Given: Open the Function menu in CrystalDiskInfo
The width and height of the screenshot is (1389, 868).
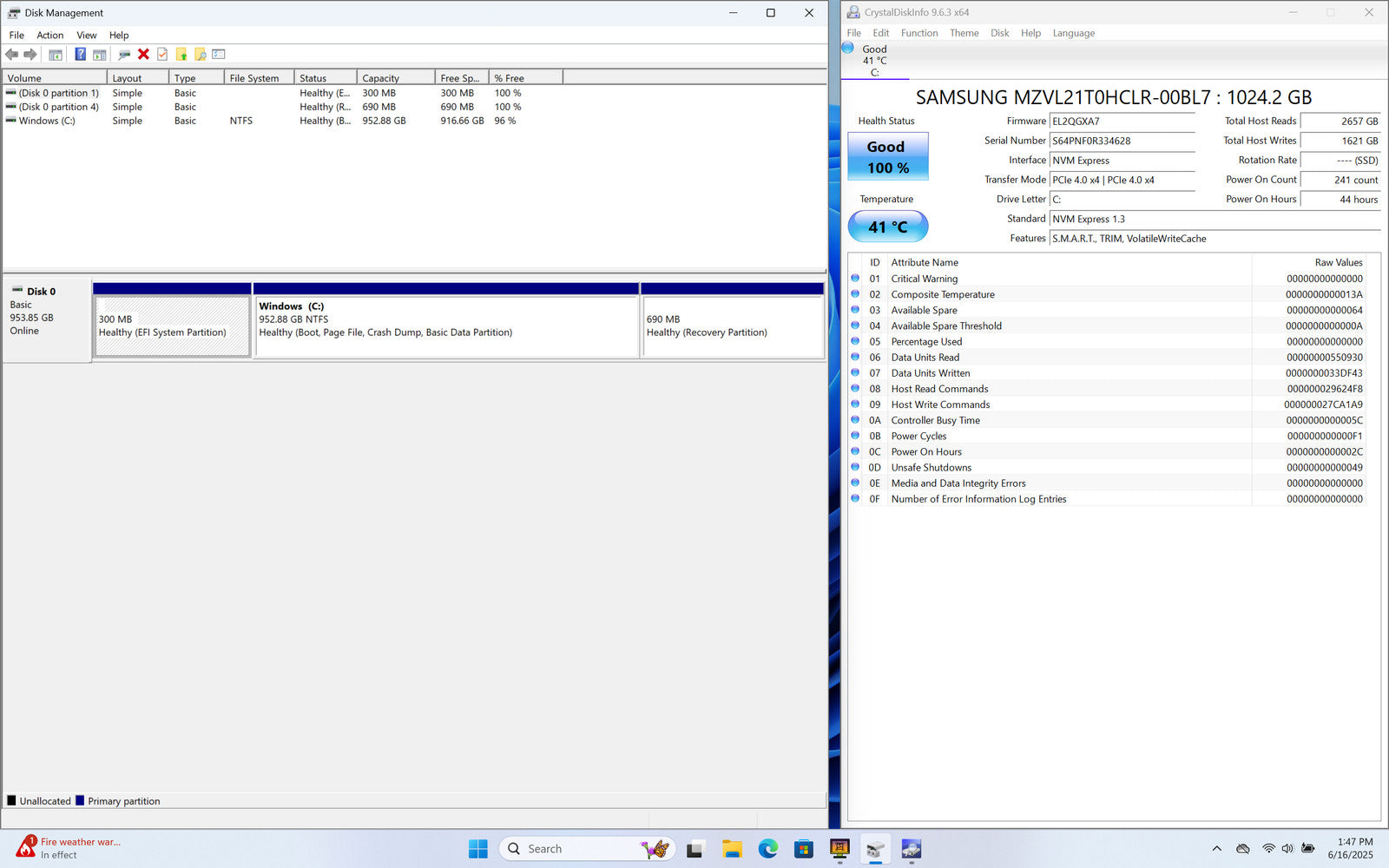Looking at the screenshot, I should pyautogui.click(x=918, y=33).
